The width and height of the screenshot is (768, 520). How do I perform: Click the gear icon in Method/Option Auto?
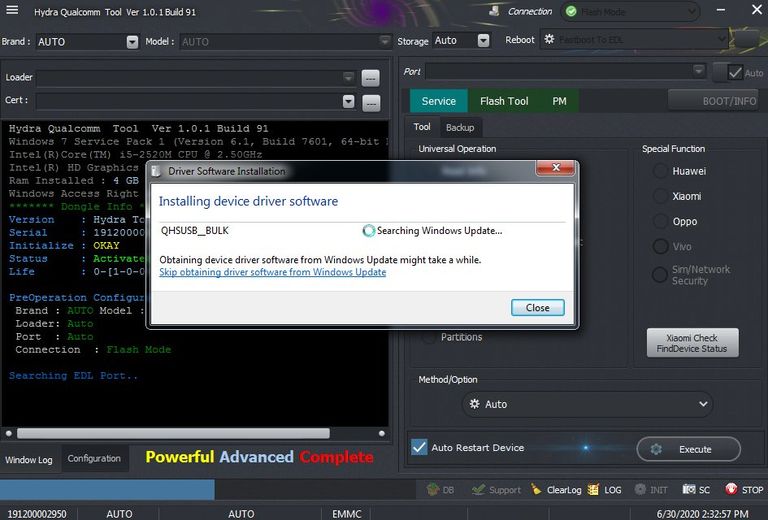(475, 404)
